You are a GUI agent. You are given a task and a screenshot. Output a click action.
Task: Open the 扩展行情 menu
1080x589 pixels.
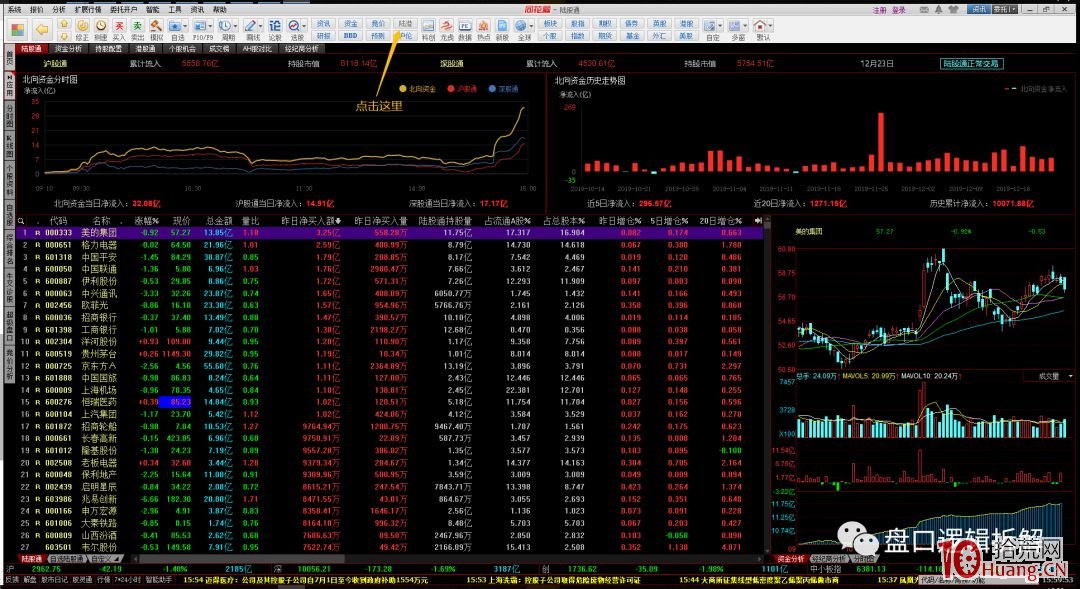tap(88, 10)
